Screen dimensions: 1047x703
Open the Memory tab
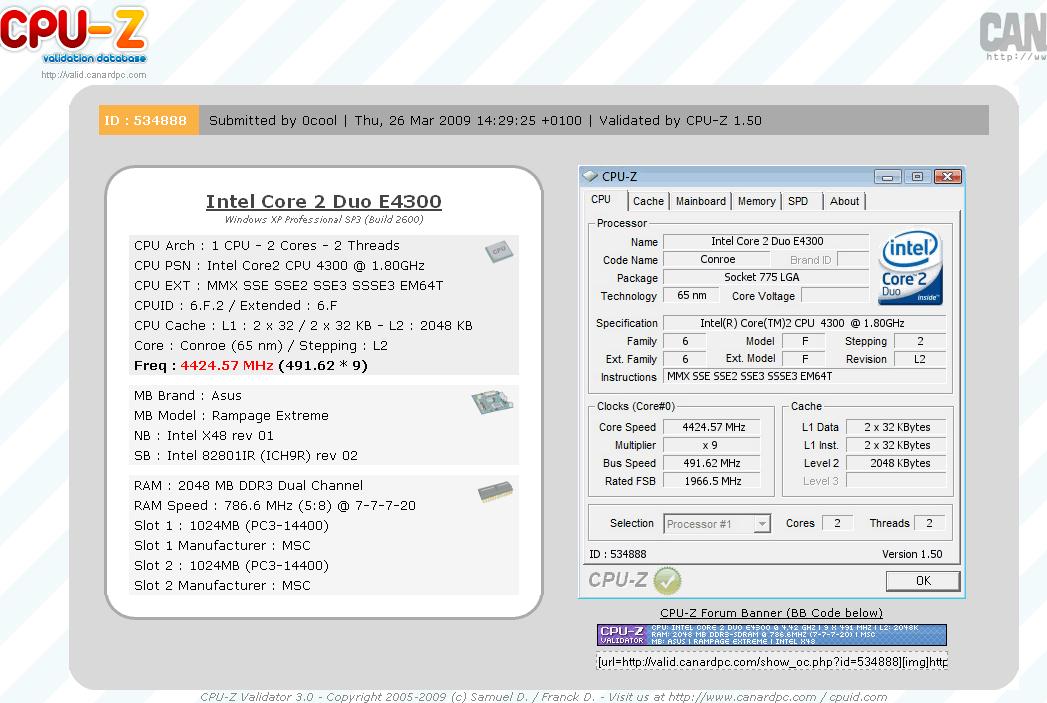tap(757, 201)
